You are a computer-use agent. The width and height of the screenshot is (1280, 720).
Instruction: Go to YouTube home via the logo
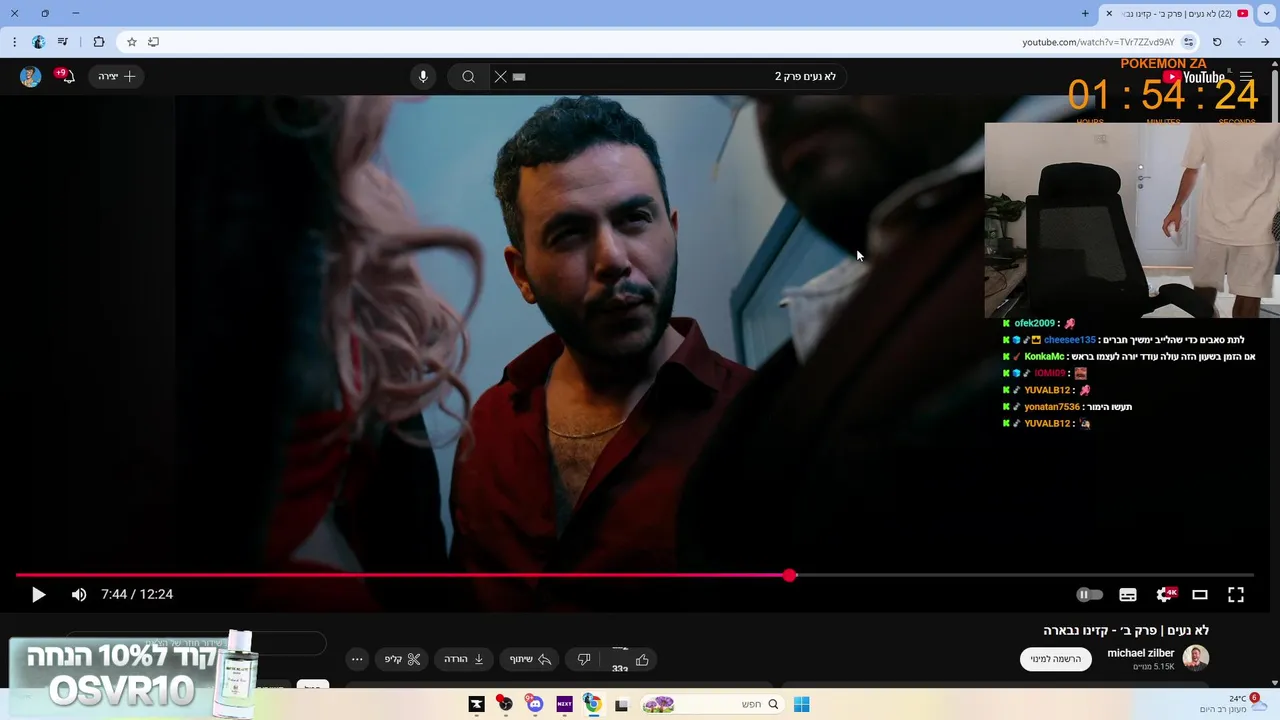point(1194,77)
